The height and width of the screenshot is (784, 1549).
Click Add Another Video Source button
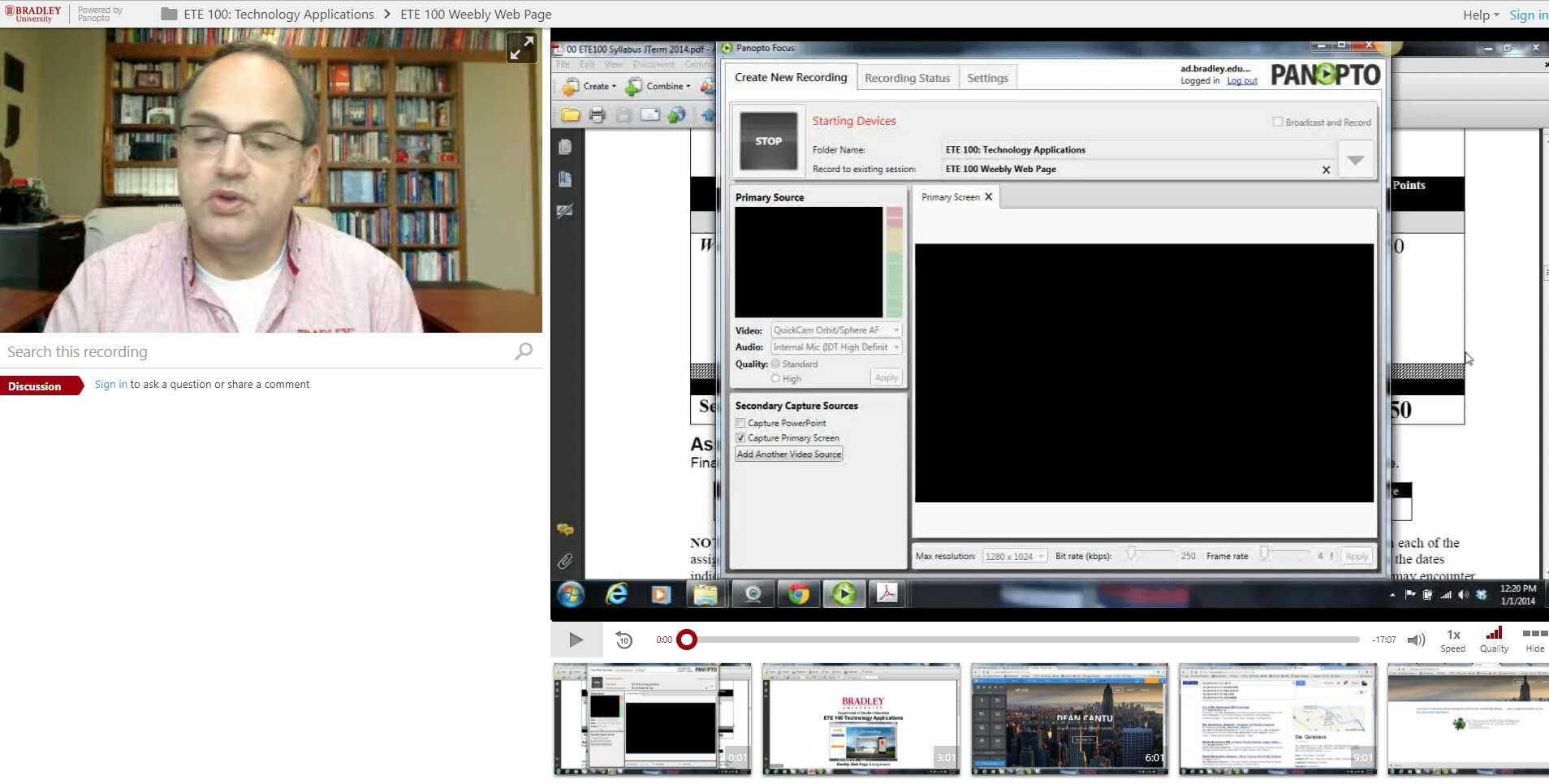(787, 454)
